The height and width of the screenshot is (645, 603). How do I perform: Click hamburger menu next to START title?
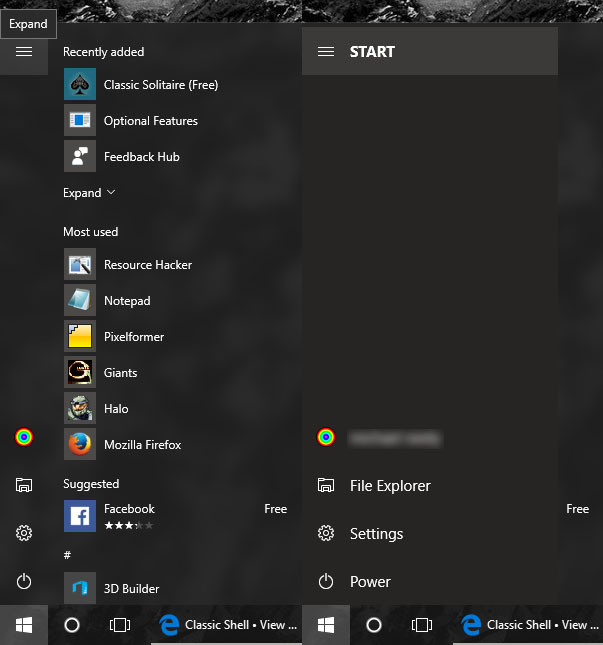coord(326,52)
